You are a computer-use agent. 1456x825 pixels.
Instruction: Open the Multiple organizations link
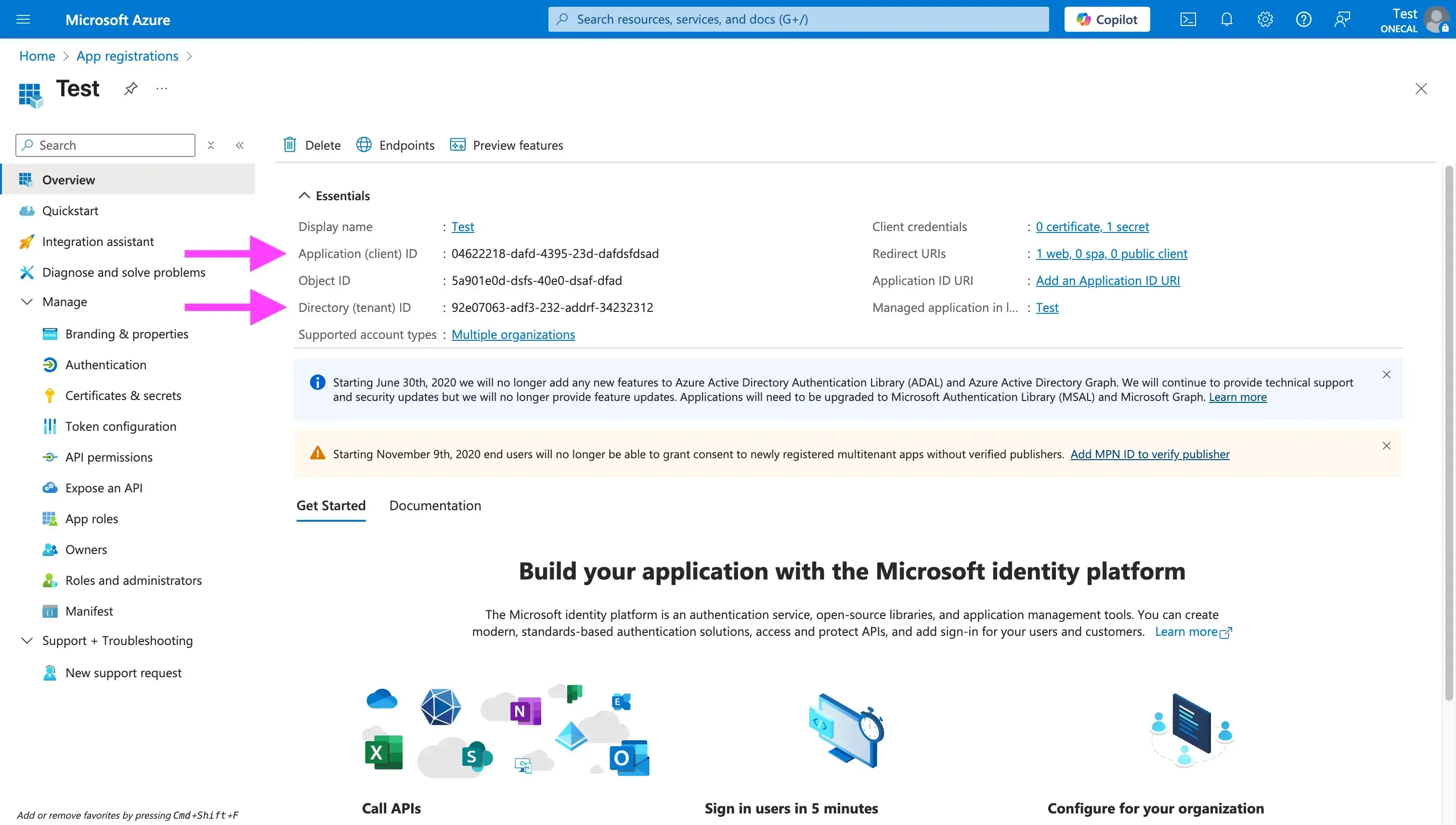[x=512, y=335]
